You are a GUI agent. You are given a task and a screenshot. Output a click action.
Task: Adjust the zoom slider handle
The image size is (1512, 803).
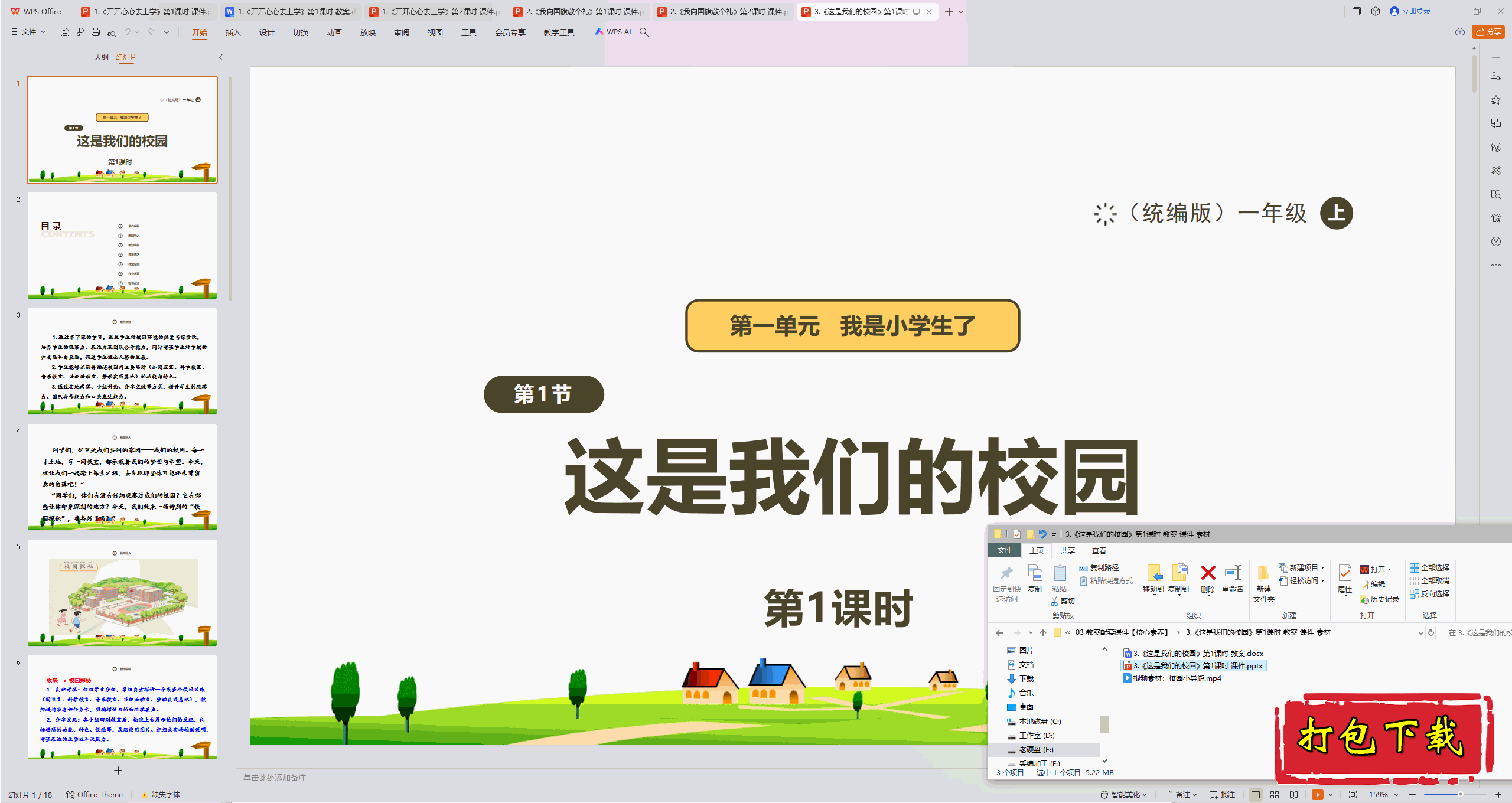pyautogui.click(x=1460, y=795)
